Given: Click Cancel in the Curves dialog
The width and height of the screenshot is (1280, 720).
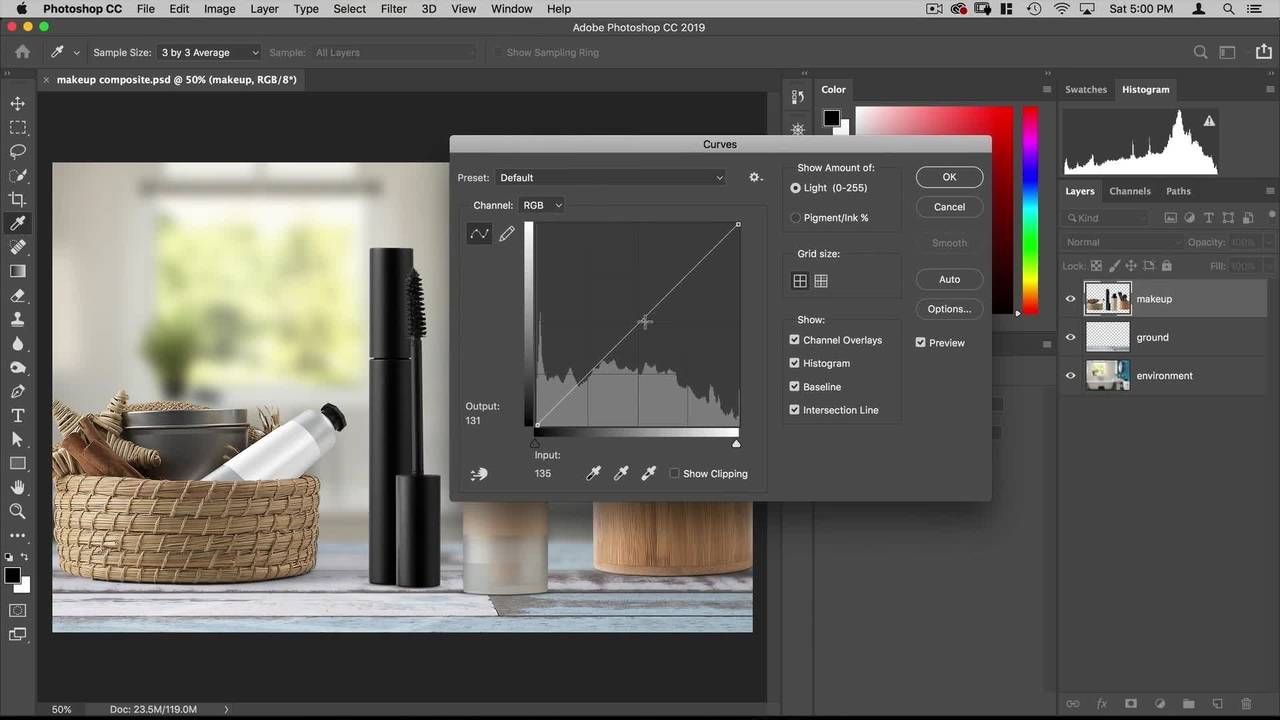Looking at the screenshot, I should pos(949,207).
